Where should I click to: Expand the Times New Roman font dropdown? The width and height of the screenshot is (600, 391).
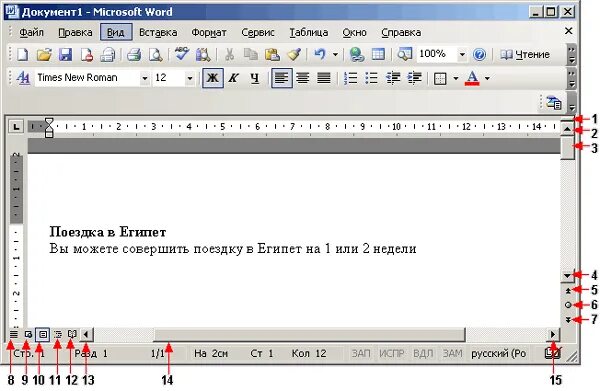(x=145, y=78)
